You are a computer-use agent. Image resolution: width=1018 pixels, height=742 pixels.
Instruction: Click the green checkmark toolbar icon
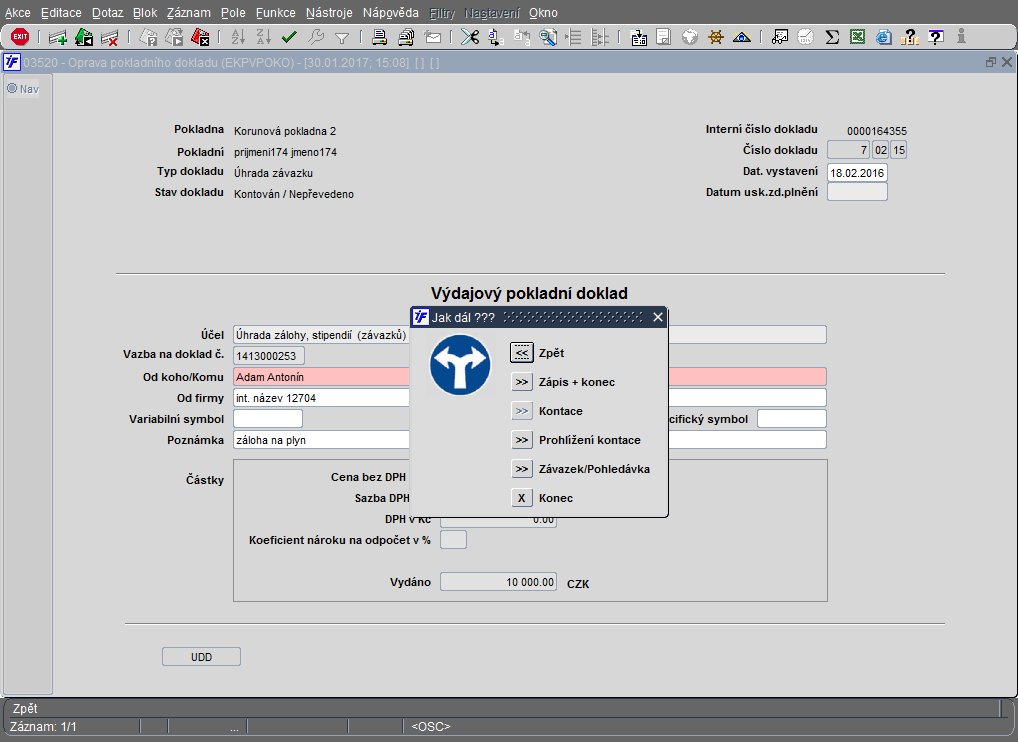(289, 37)
